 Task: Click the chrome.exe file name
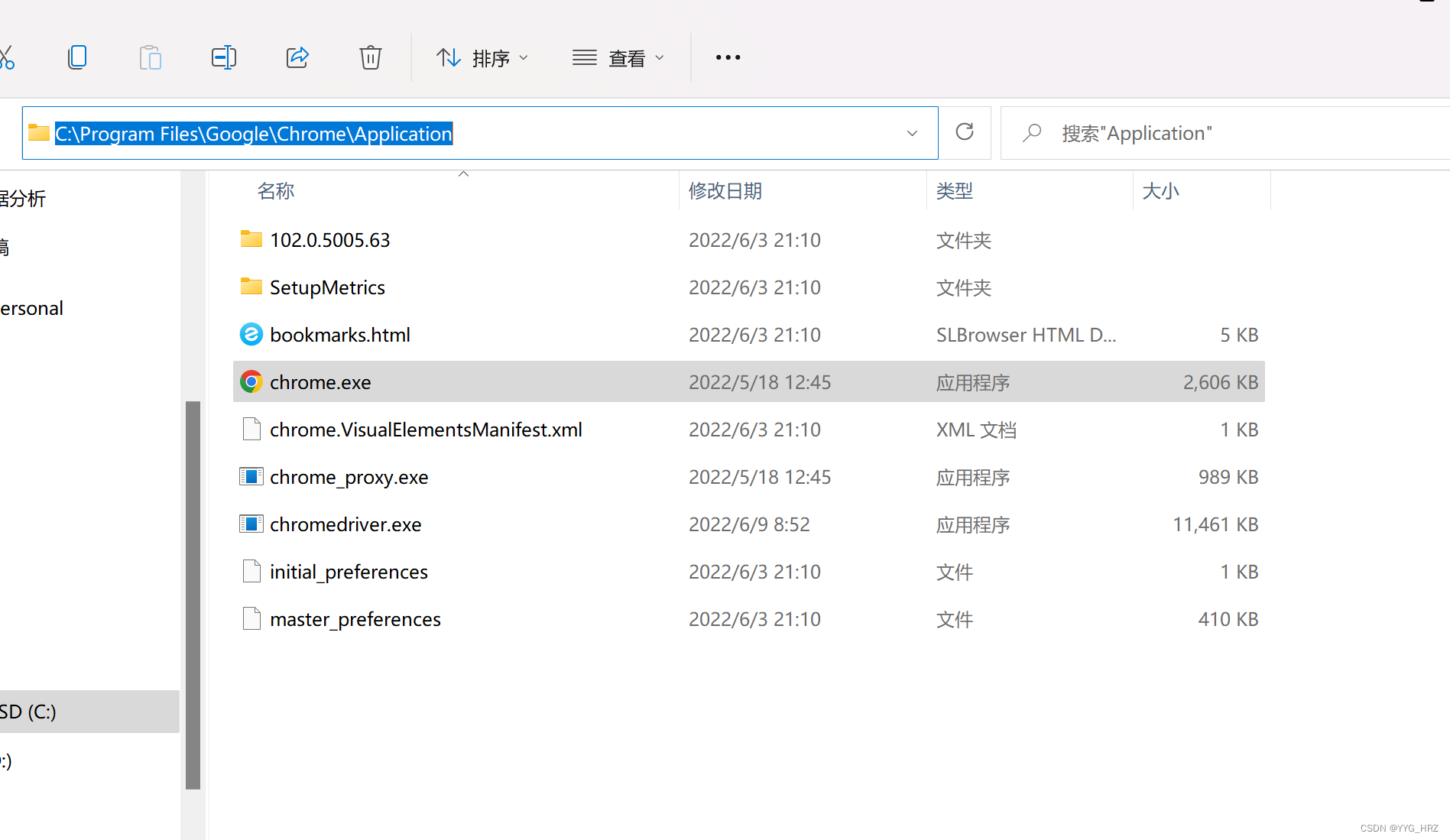320,382
